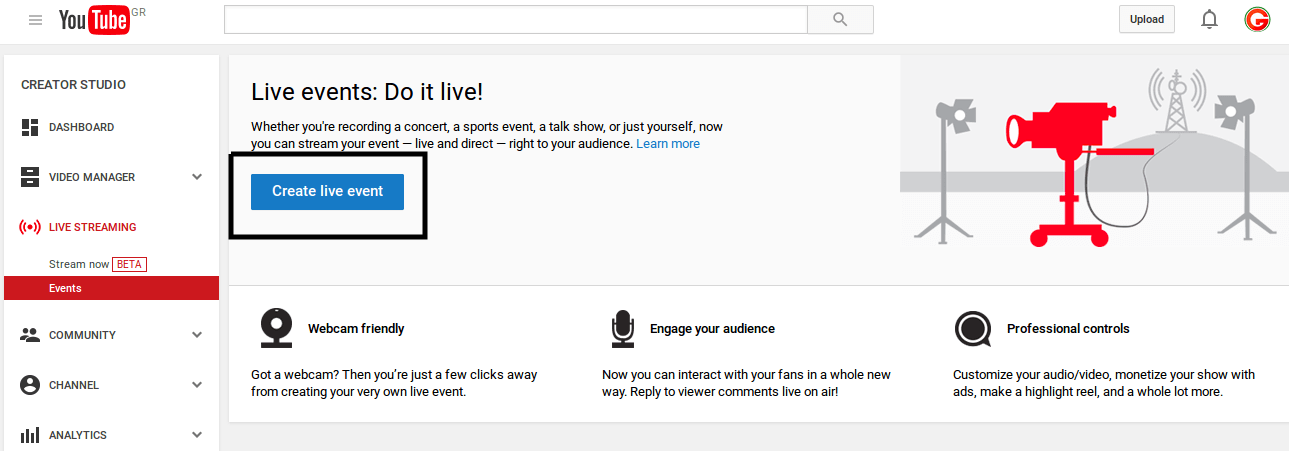Expand the Channel section chevron
The width and height of the screenshot is (1289, 451).
(197, 385)
